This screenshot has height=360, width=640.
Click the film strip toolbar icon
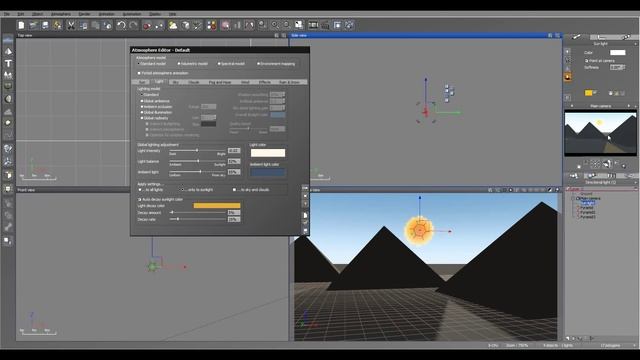tap(313, 25)
